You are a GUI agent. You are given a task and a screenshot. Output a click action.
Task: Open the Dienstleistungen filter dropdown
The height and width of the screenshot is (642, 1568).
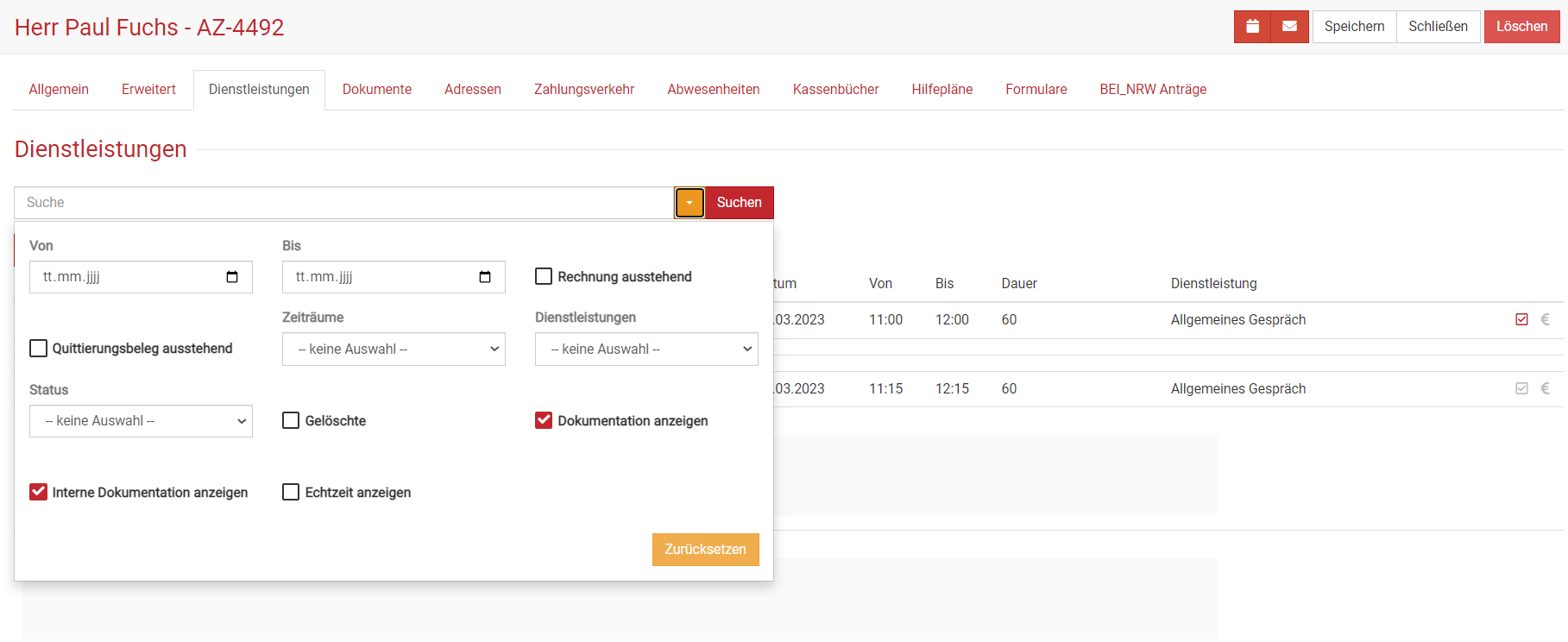(x=646, y=349)
